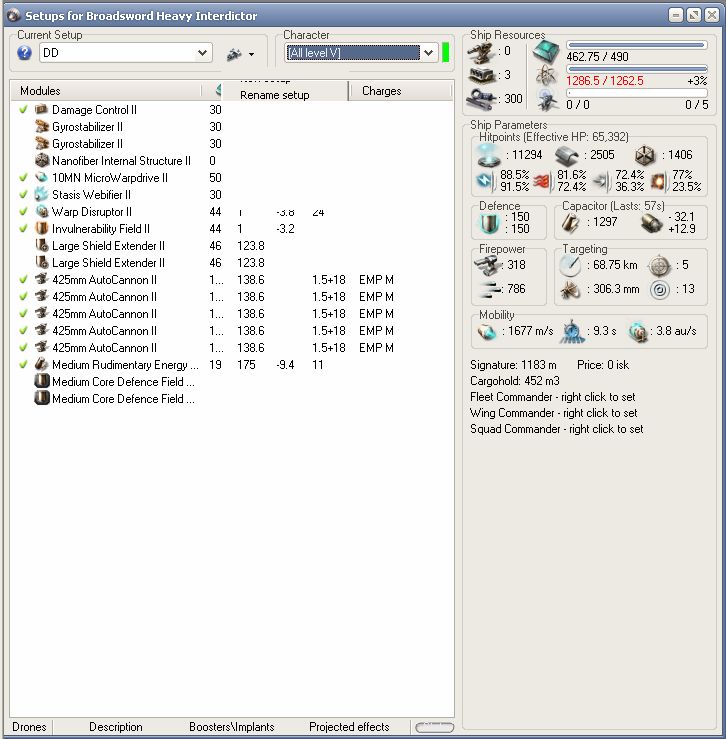The height and width of the screenshot is (739, 726).
Task: Click the max velocity icon
Action: (x=487, y=331)
